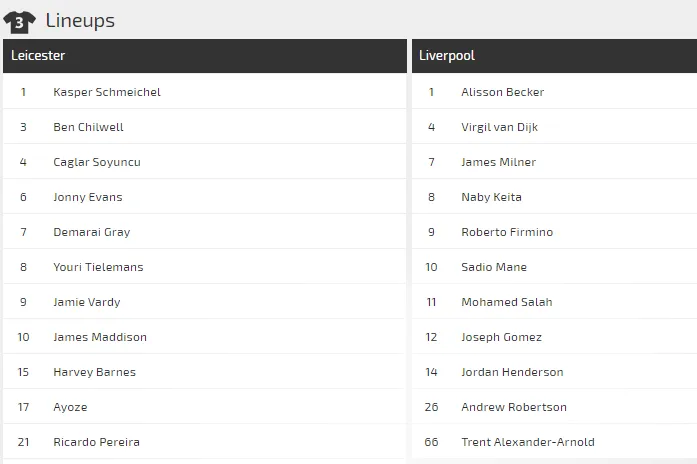Click on Ben Chilwell
The image size is (697, 464).
88,127
